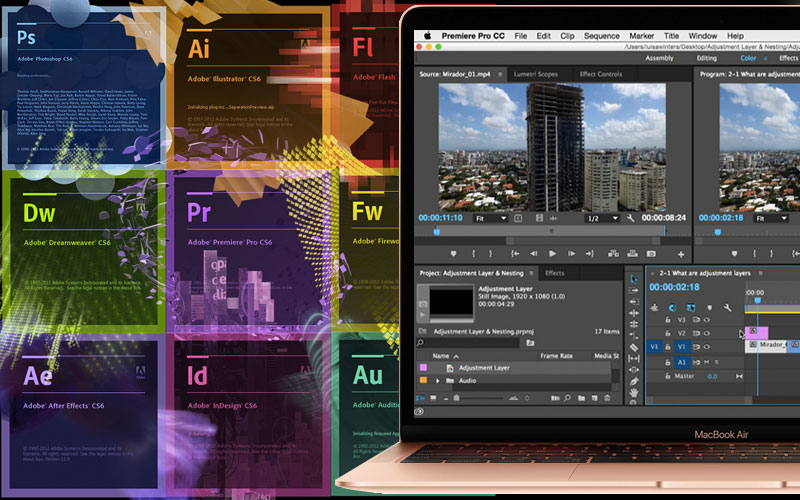Image resolution: width=800 pixels, height=500 pixels.
Task: Switch to Lumetri Scopes tab
Action: pyautogui.click(x=536, y=74)
